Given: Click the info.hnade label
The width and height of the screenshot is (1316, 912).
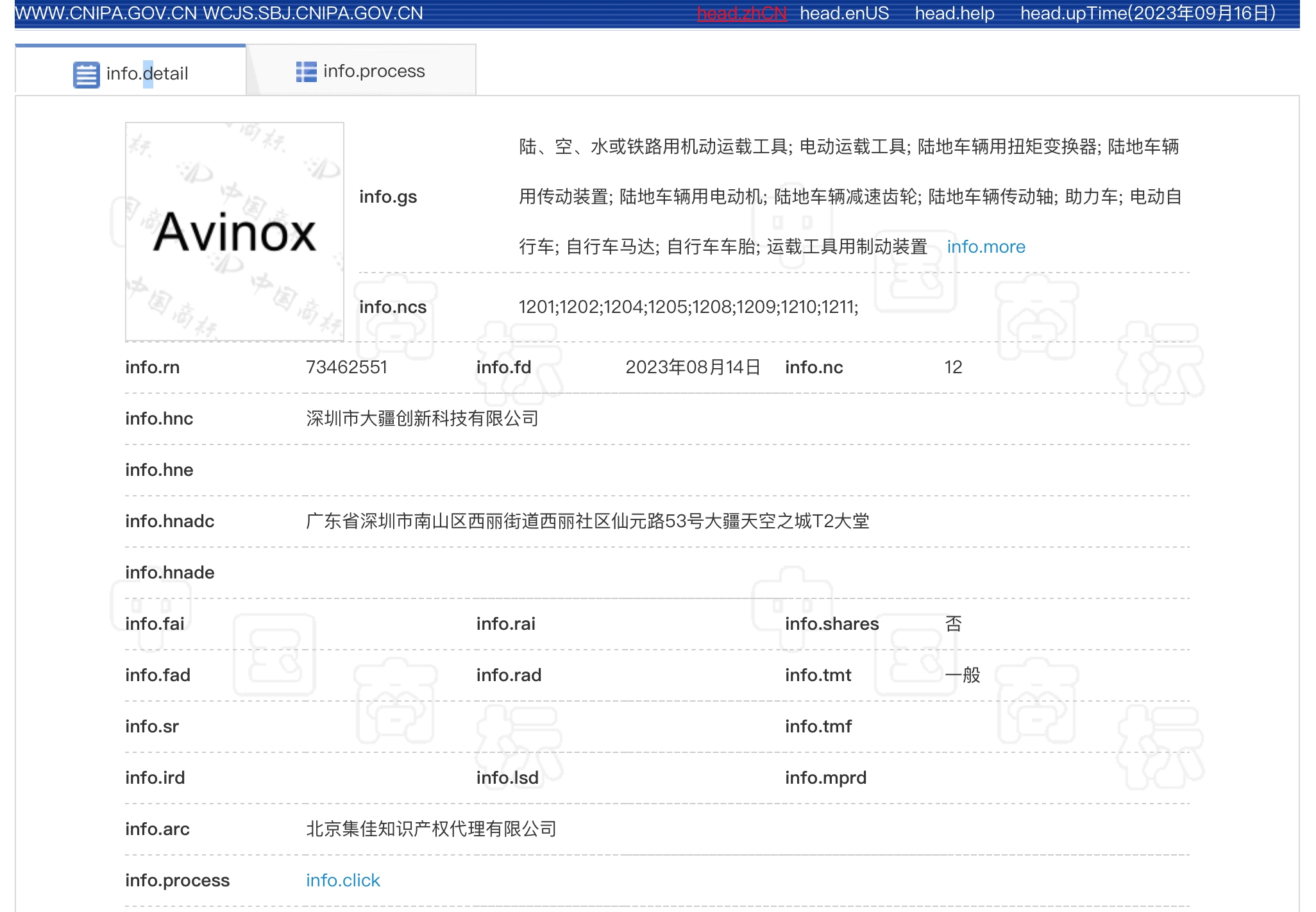Looking at the screenshot, I should click(x=169, y=573).
